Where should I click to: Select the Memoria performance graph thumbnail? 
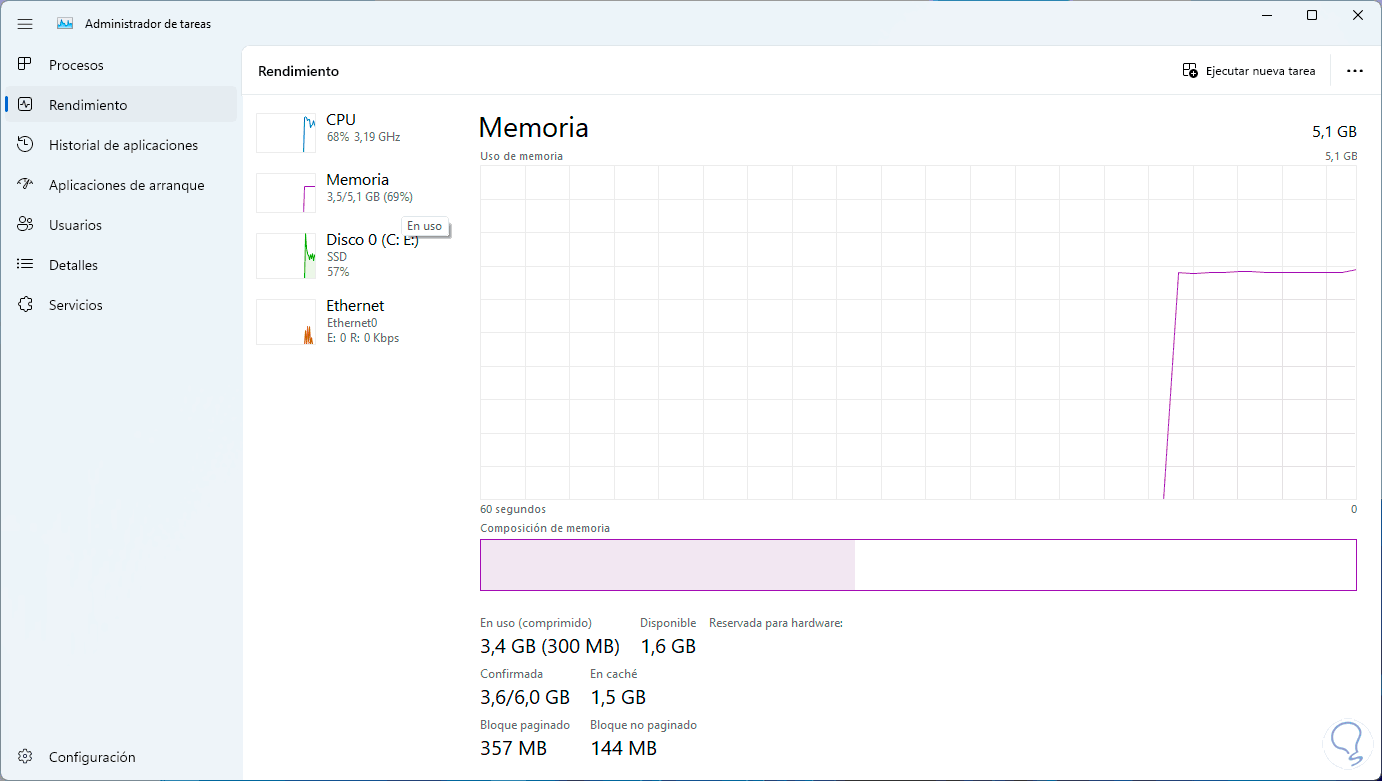click(x=286, y=193)
